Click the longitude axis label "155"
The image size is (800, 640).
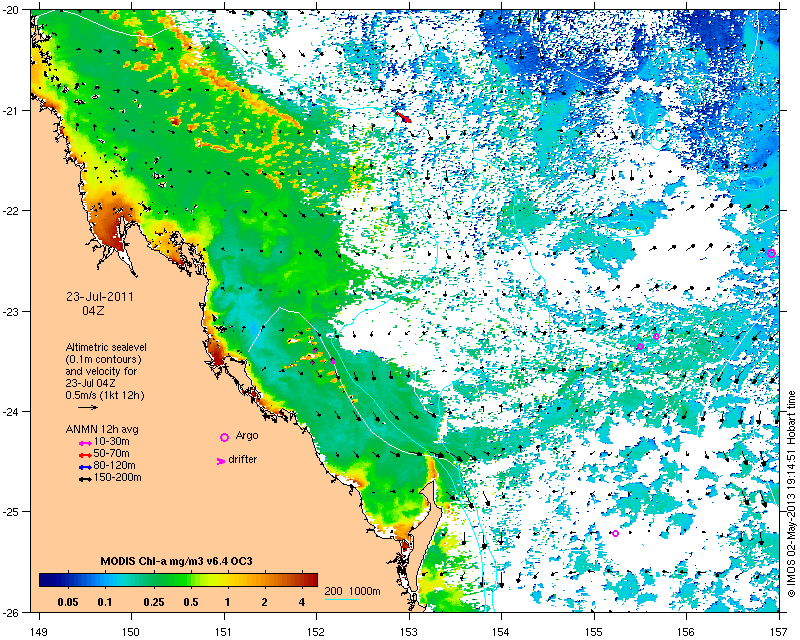tap(594, 632)
